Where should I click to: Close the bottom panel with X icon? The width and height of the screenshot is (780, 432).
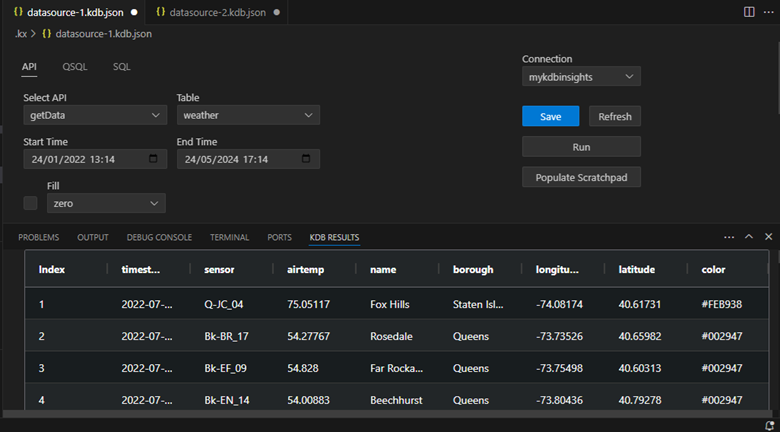(x=768, y=237)
